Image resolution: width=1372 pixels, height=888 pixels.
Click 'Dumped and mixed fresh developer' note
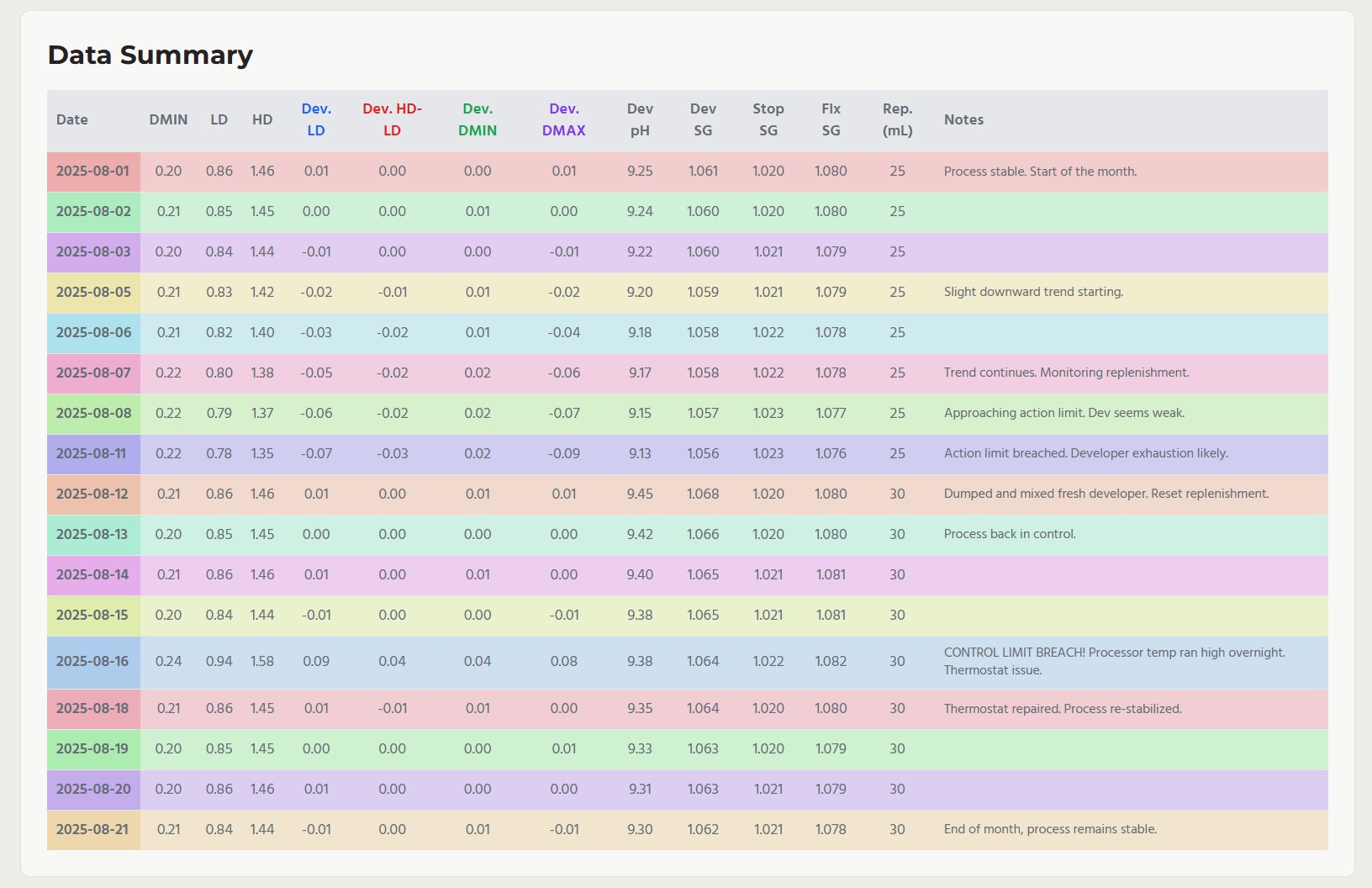coord(1106,494)
